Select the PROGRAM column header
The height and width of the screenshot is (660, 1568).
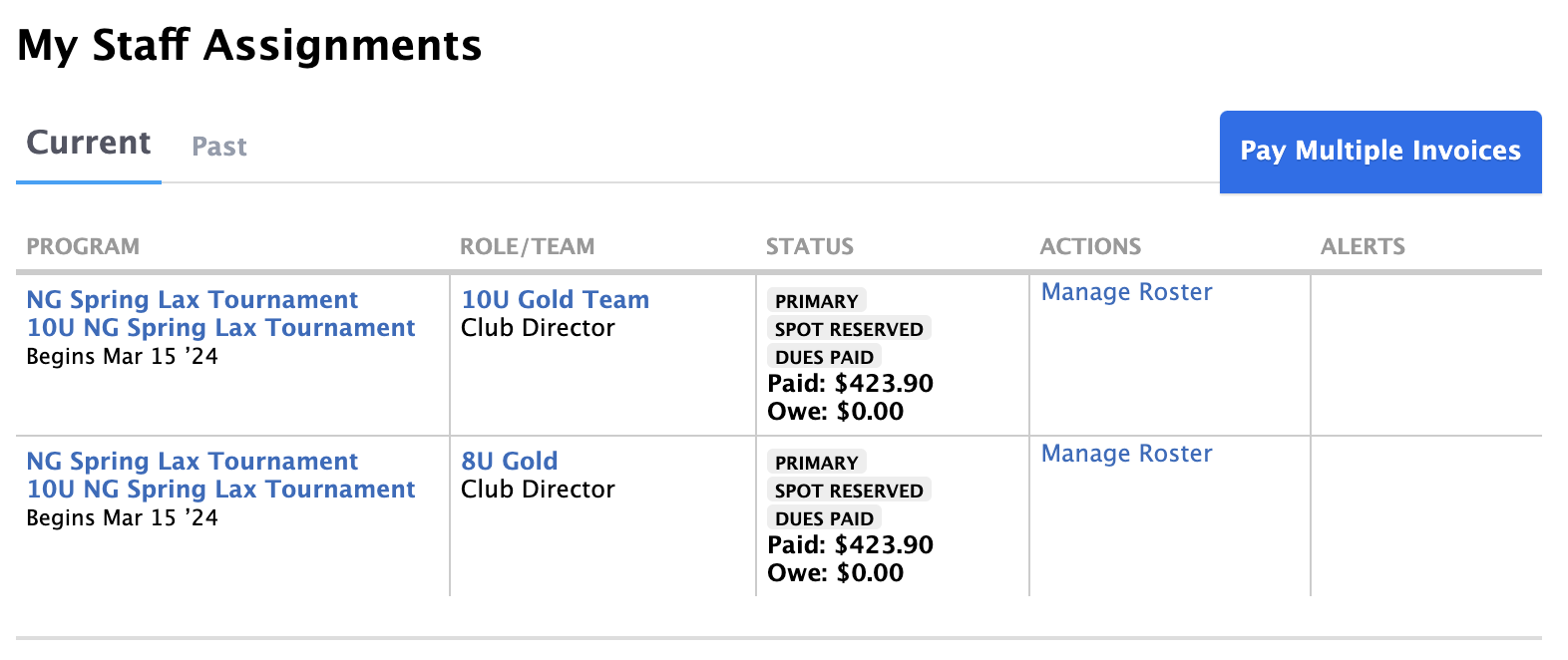[83, 246]
